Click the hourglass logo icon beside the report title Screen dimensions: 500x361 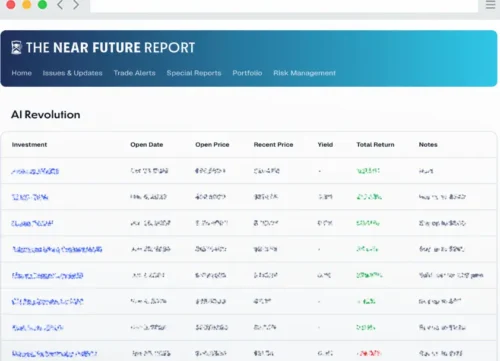click(16, 48)
